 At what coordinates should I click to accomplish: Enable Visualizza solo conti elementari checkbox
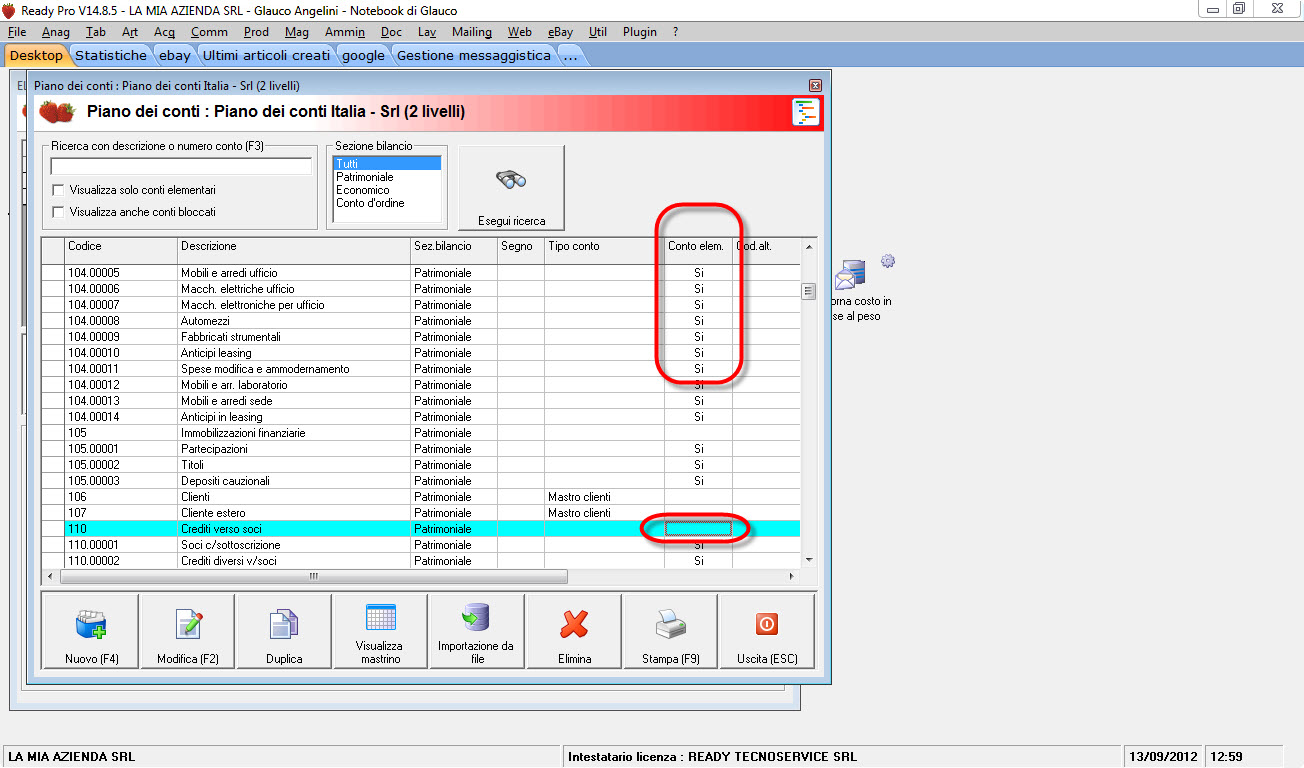pyautogui.click(x=58, y=190)
